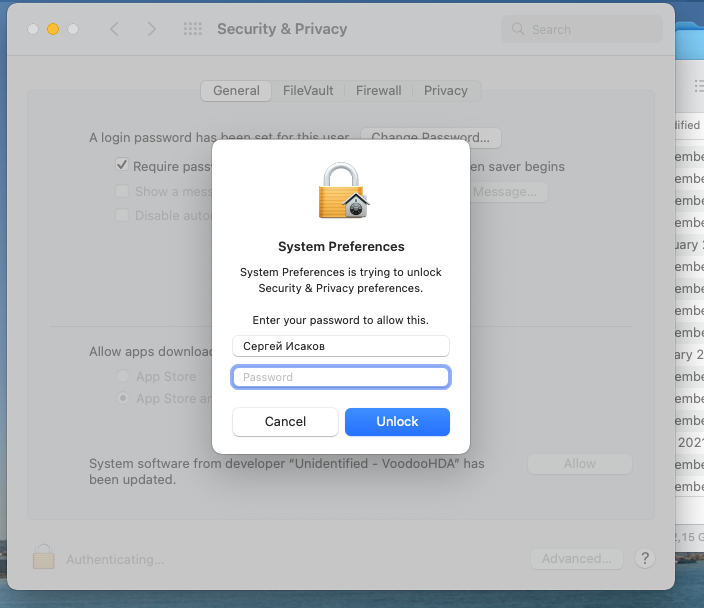Click the Change Password button
The image size is (704, 608).
(x=431, y=137)
